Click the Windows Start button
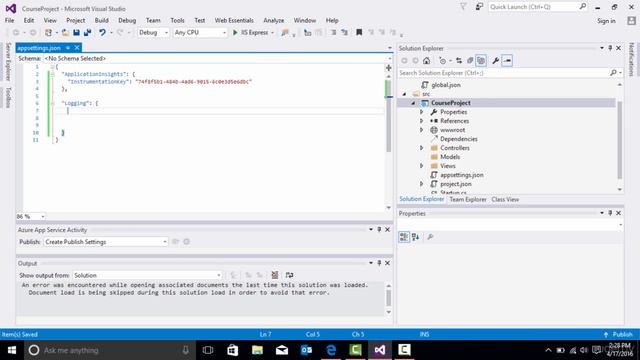Screen dimensions: 640x360 coord(11,350)
